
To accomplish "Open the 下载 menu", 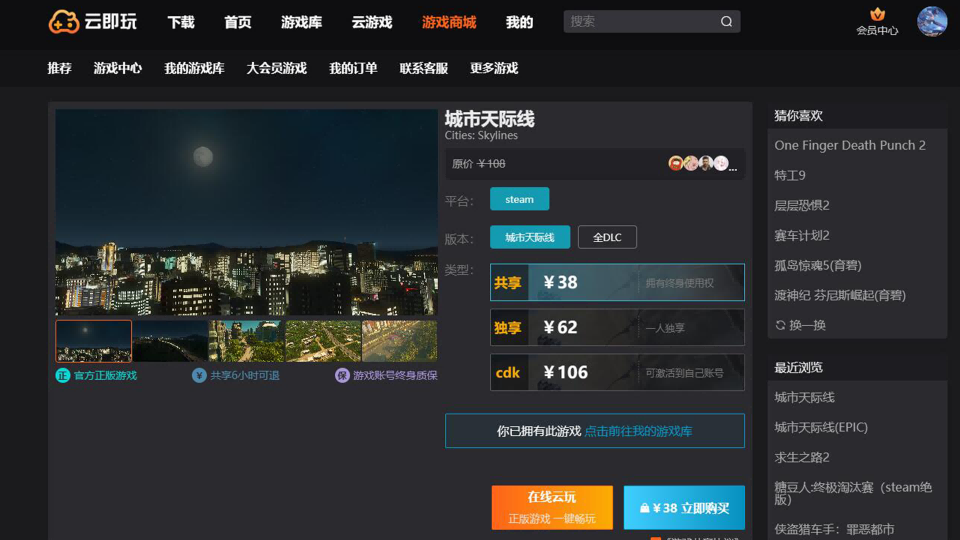I will (x=181, y=23).
